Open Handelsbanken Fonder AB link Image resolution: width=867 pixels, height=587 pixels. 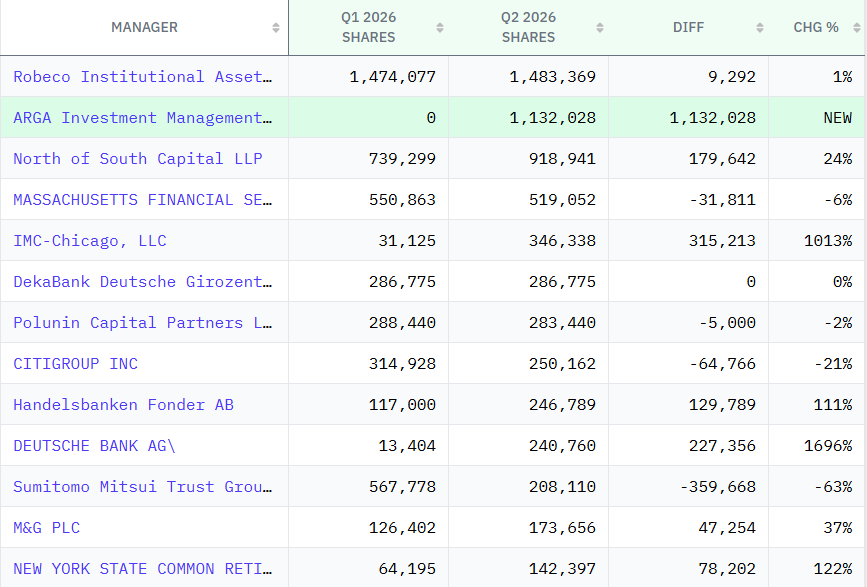pyautogui.click(x=123, y=405)
